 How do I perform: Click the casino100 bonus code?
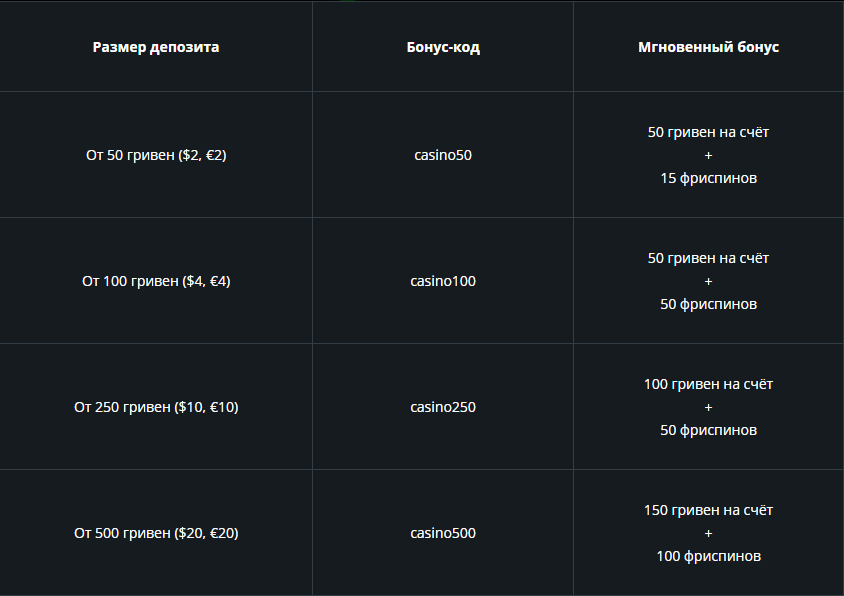[x=443, y=281]
